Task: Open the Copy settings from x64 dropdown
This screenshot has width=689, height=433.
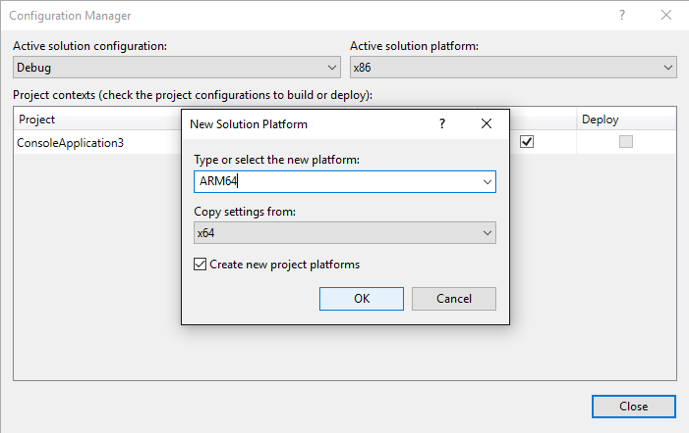Action: click(345, 232)
